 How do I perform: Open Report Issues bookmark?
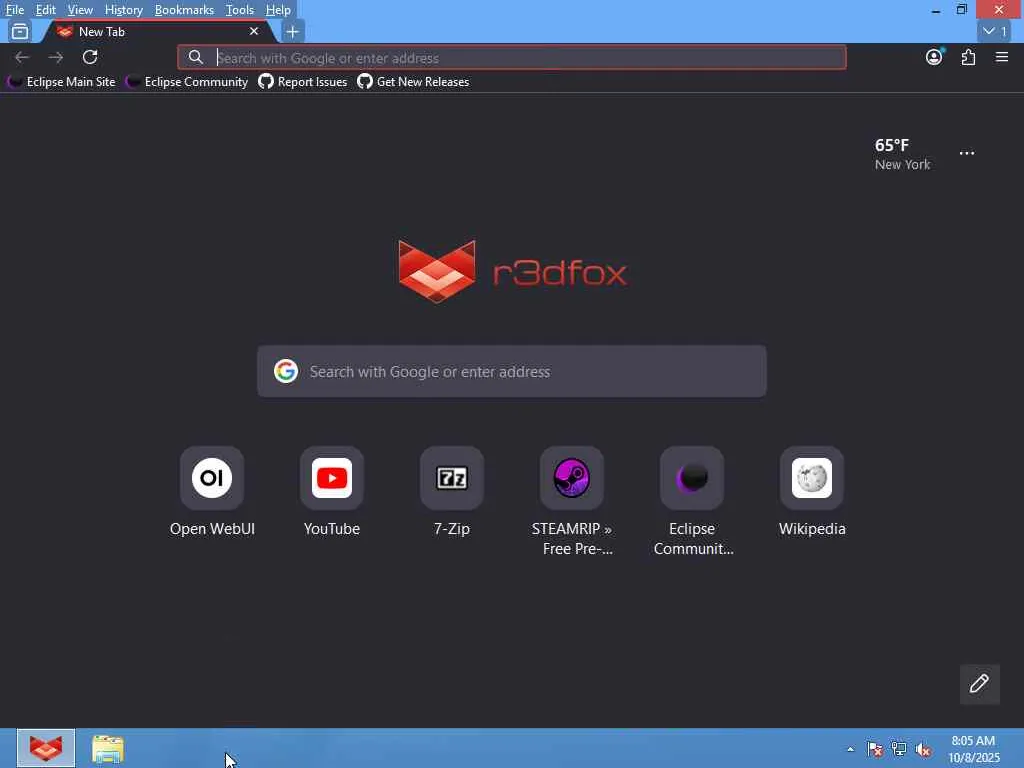[x=302, y=82]
